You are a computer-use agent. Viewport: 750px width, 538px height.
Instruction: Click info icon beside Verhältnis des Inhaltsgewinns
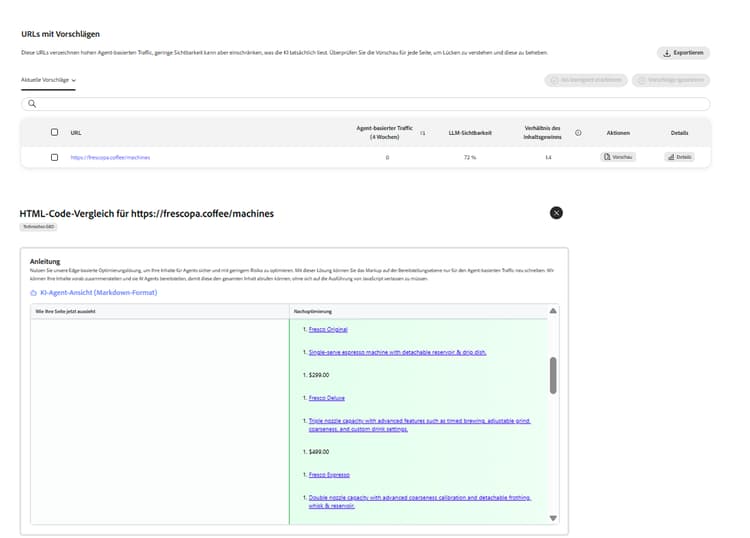click(x=578, y=133)
